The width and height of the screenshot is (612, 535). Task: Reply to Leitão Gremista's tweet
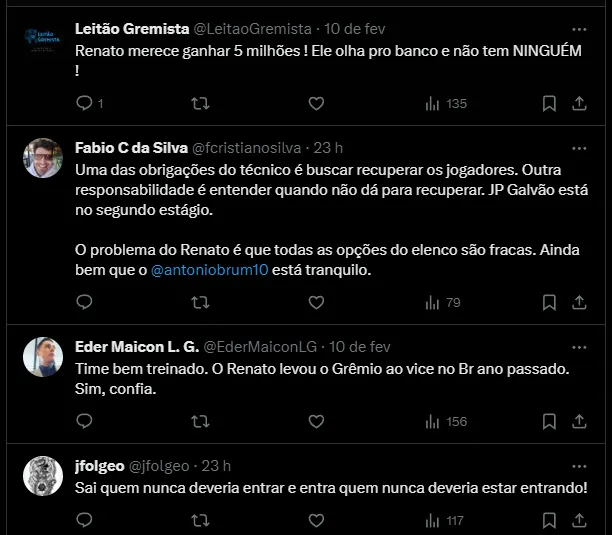click(x=84, y=103)
